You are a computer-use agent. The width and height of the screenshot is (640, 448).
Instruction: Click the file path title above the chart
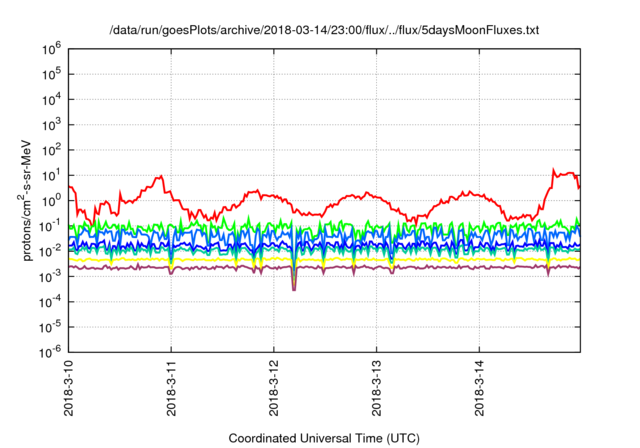click(324, 30)
